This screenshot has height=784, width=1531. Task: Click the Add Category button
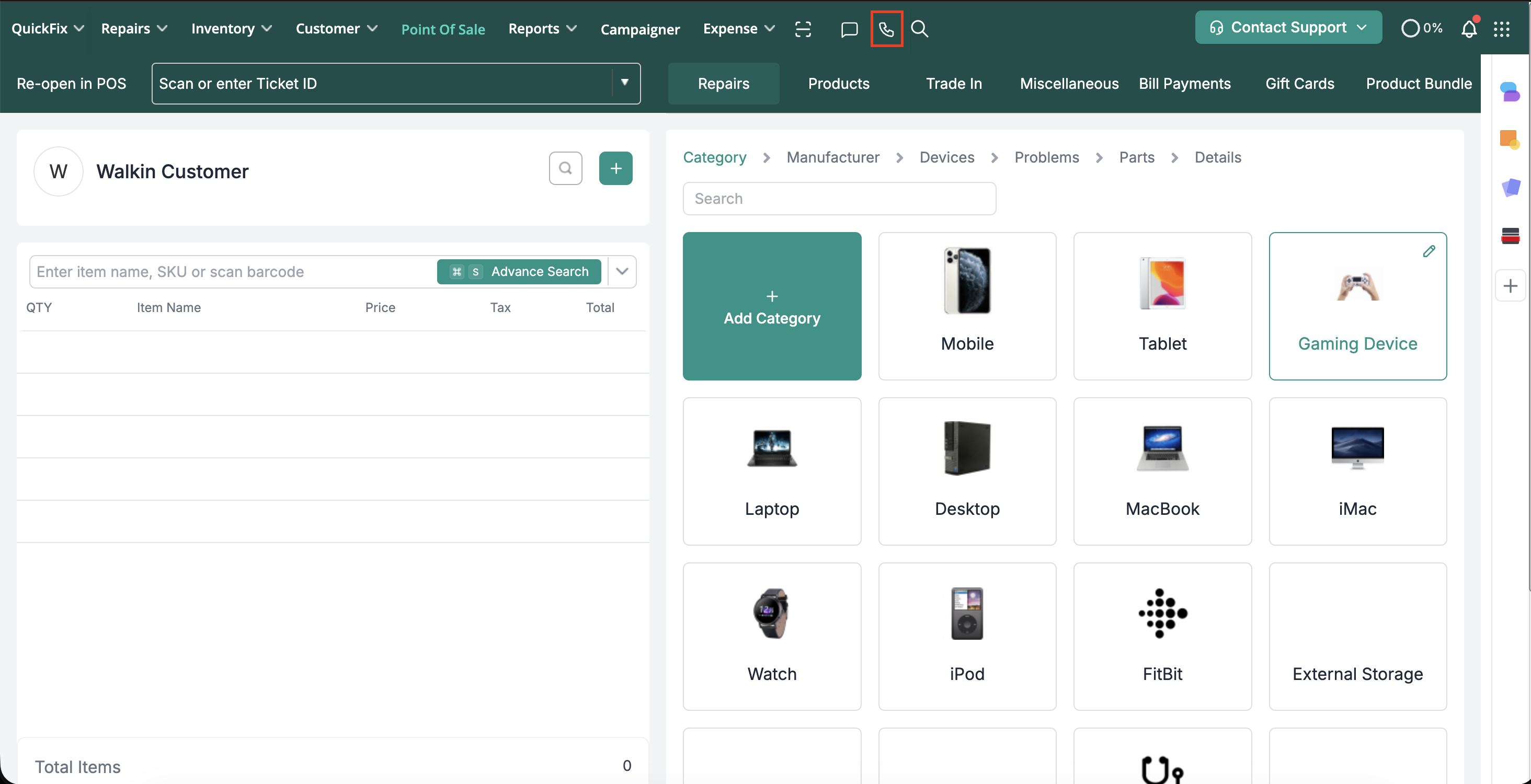pos(771,306)
